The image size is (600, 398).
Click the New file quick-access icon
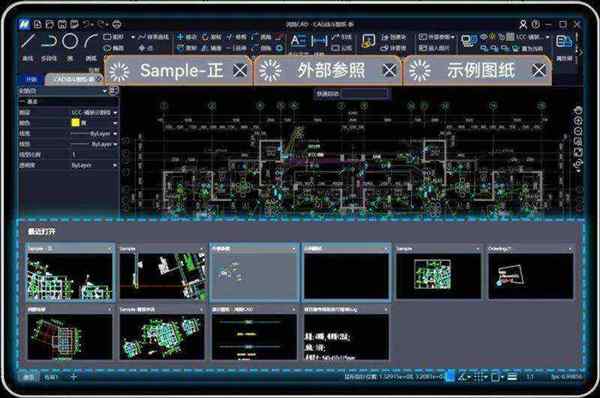[38, 24]
